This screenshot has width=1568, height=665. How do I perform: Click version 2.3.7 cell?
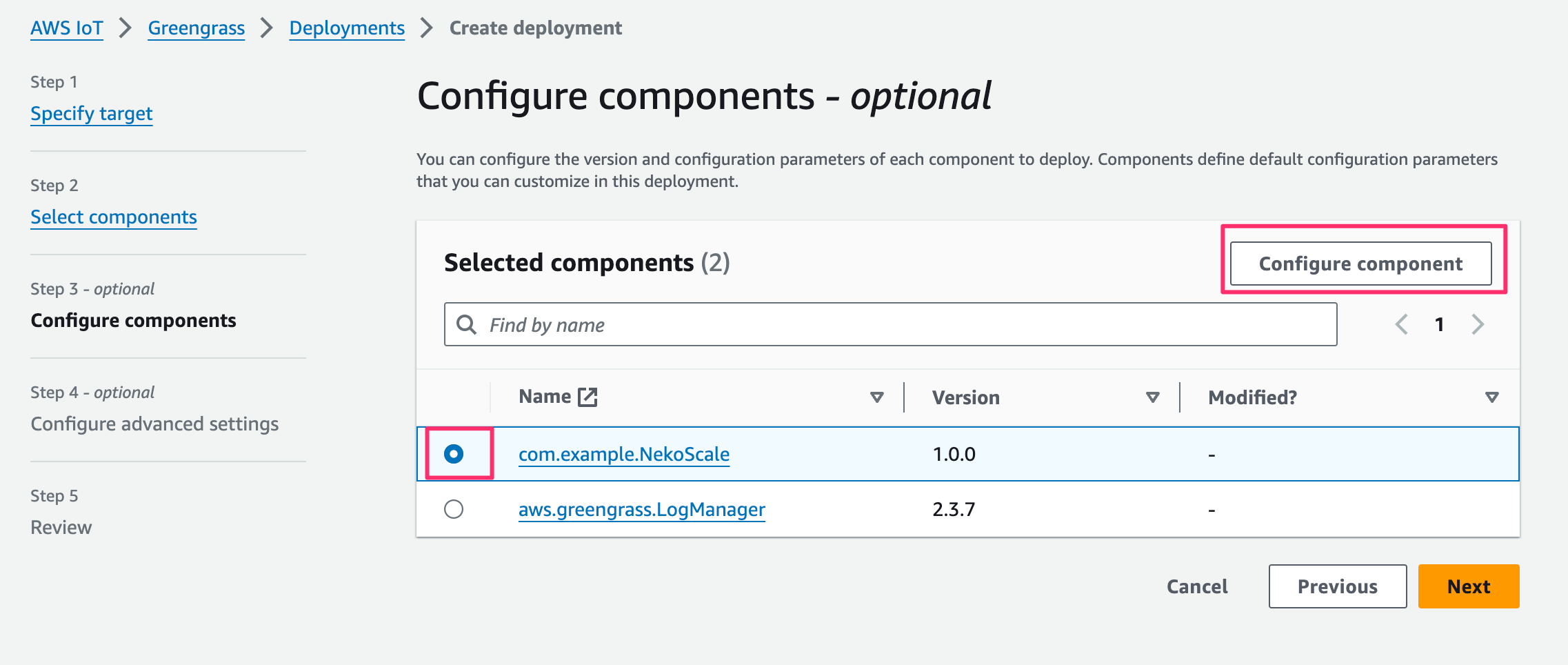coord(954,509)
